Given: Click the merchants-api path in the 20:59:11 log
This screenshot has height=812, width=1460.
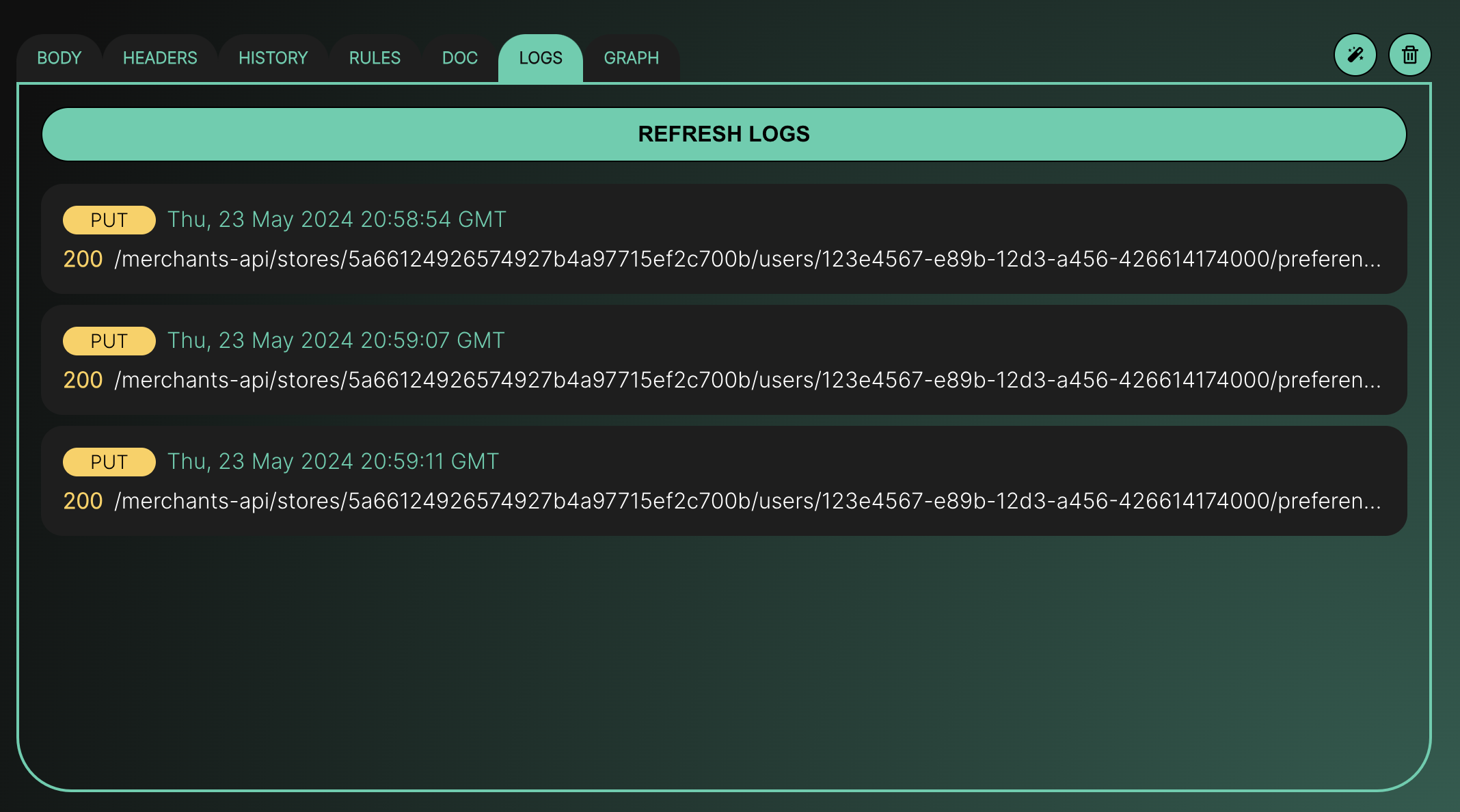Looking at the screenshot, I should (748, 501).
